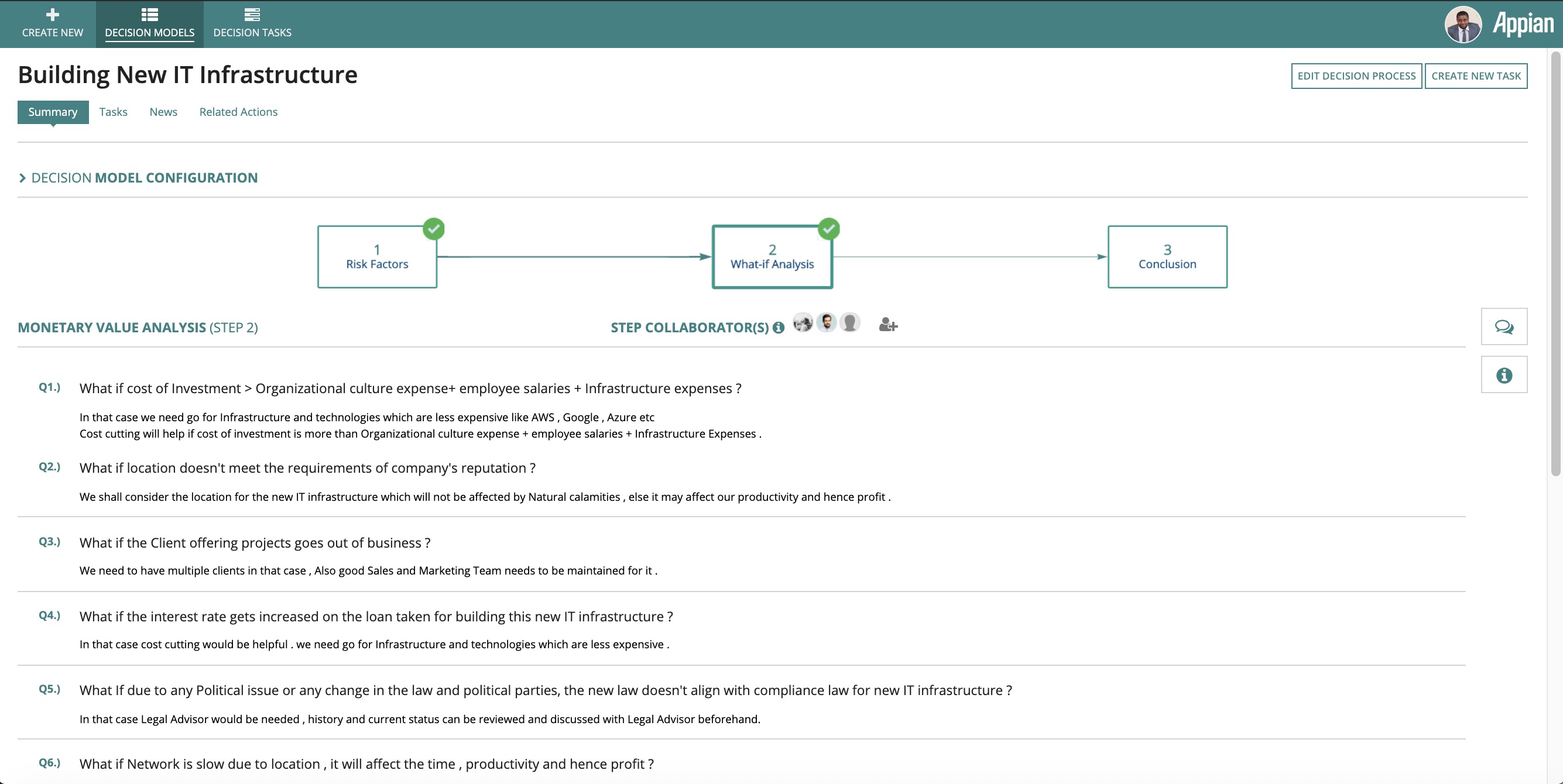Click the Create New plus icon

[x=53, y=15]
